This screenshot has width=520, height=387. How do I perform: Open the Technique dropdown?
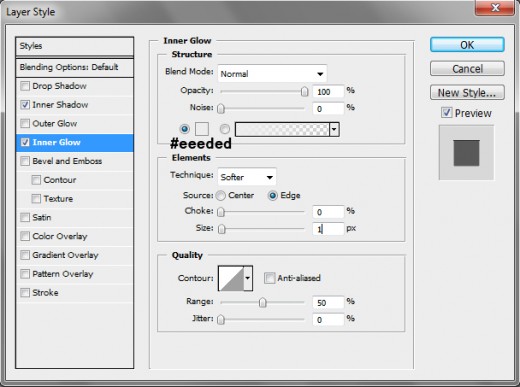coord(247,177)
